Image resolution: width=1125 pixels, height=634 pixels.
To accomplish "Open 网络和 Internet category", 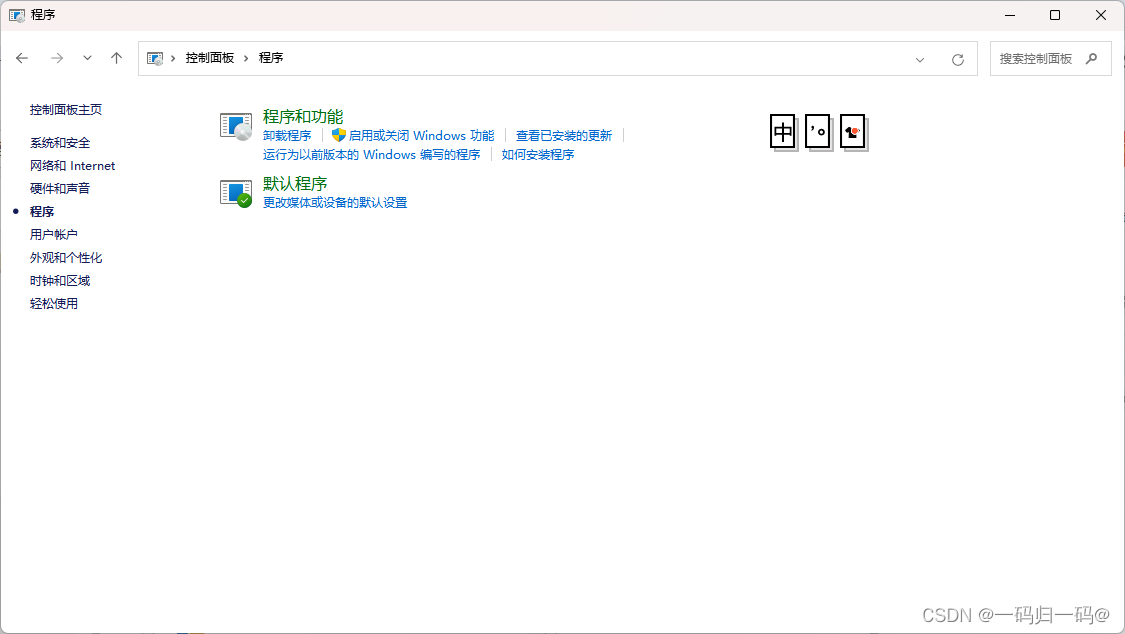I will coord(72,166).
